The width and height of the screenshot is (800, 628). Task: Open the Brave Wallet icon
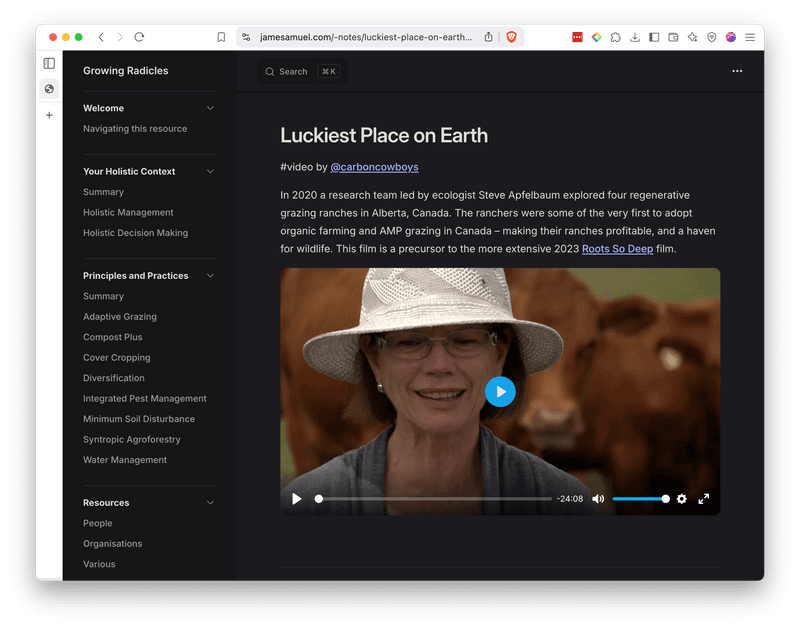673,37
